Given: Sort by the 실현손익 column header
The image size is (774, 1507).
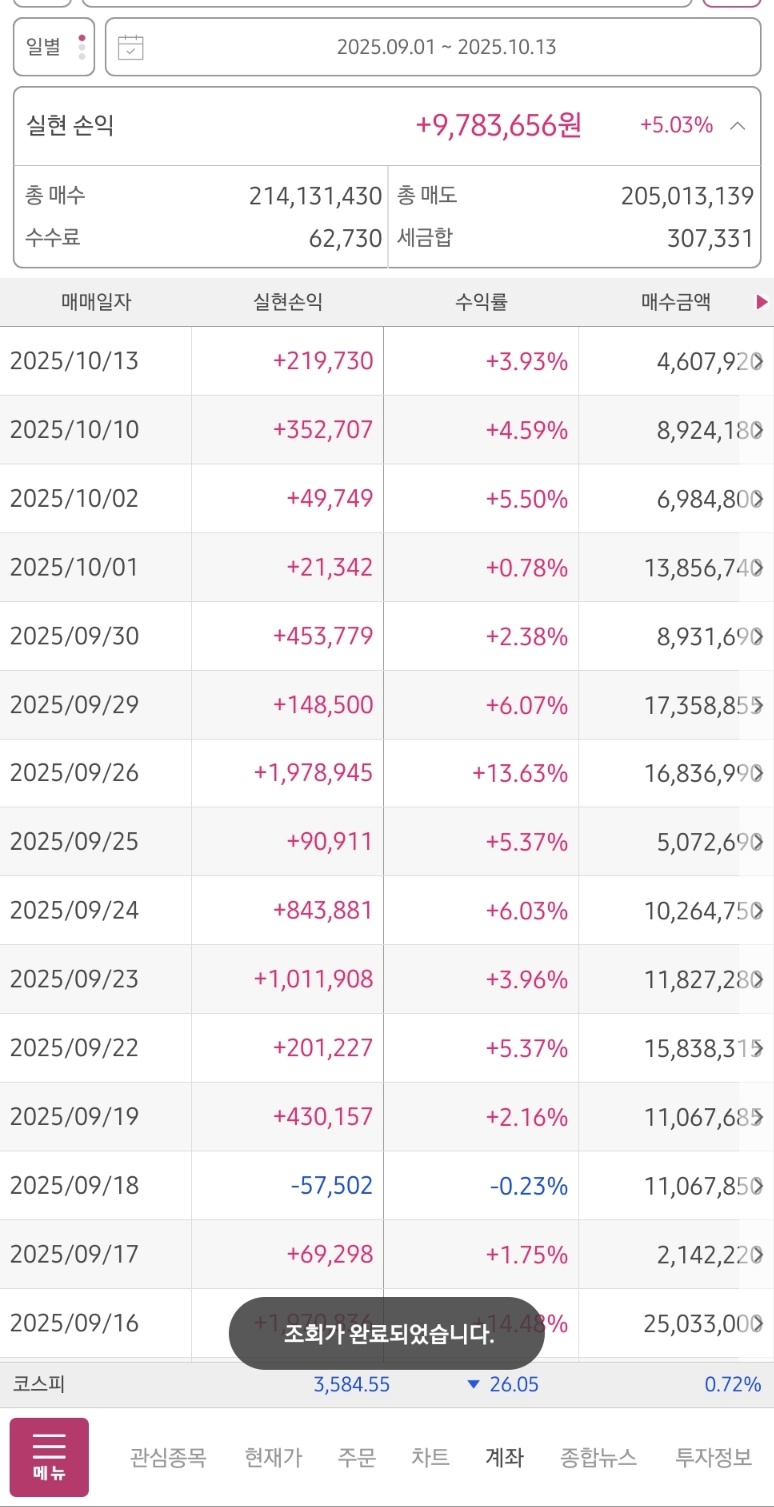Looking at the screenshot, I should coord(288,302).
